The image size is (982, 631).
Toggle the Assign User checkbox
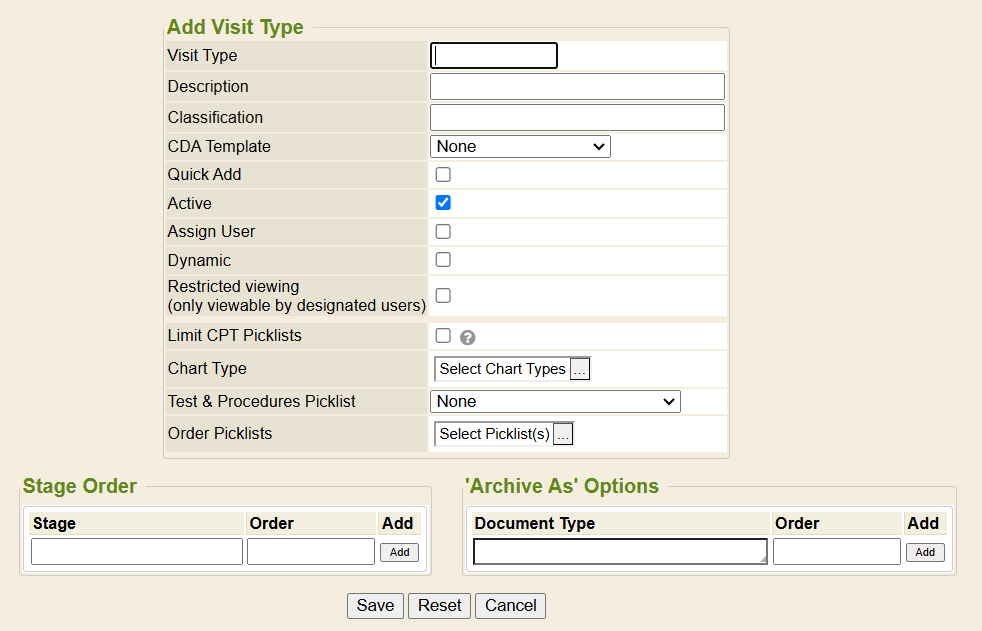[443, 231]
